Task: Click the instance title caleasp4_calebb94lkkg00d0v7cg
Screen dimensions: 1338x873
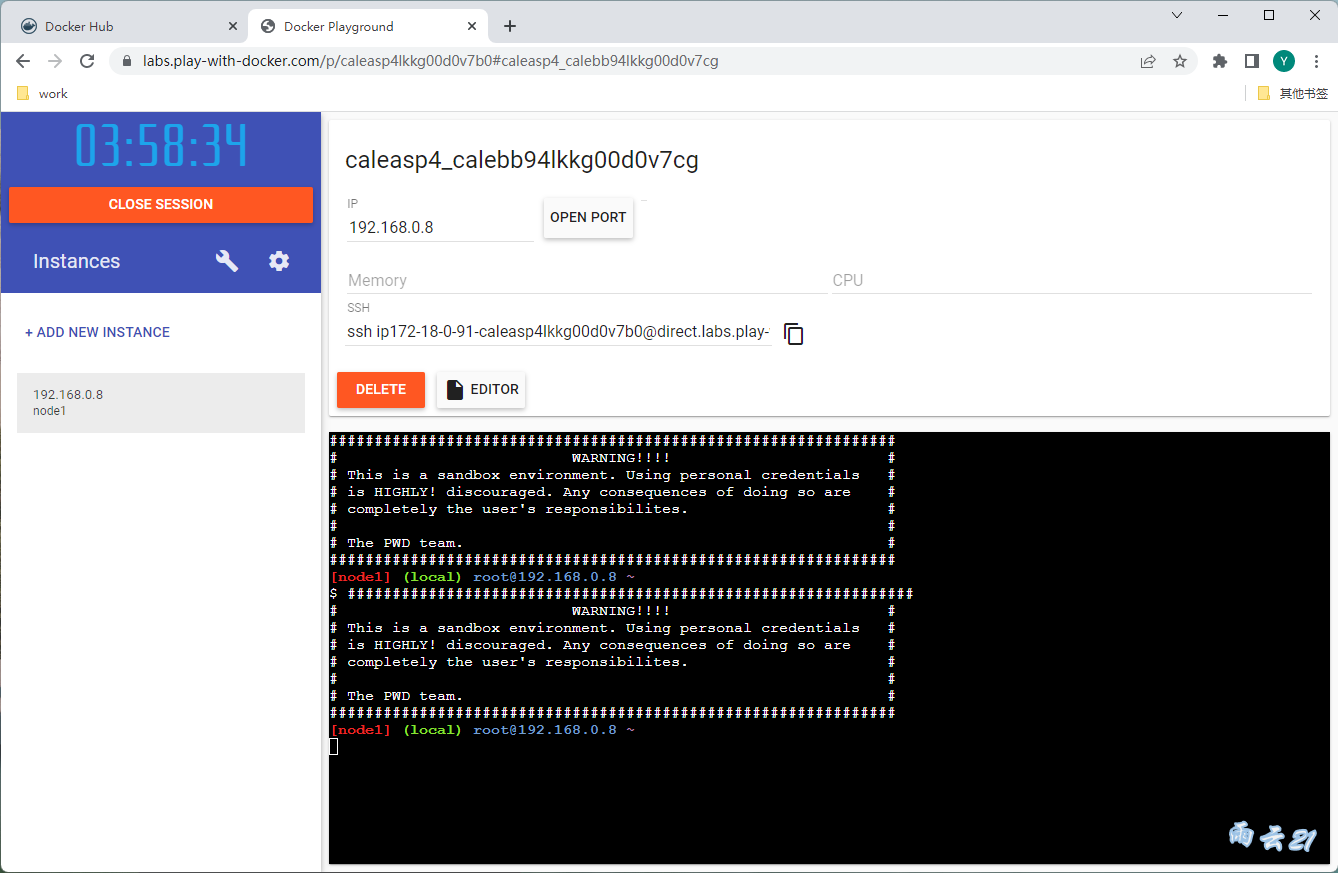Action: pos(522,160)
